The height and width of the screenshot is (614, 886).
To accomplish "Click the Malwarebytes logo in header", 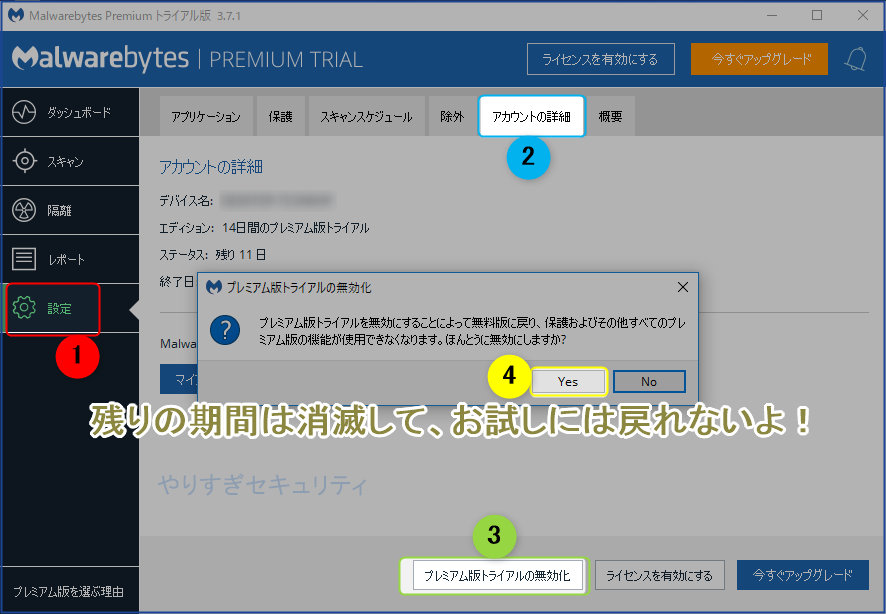I will [x=100, y=59].
